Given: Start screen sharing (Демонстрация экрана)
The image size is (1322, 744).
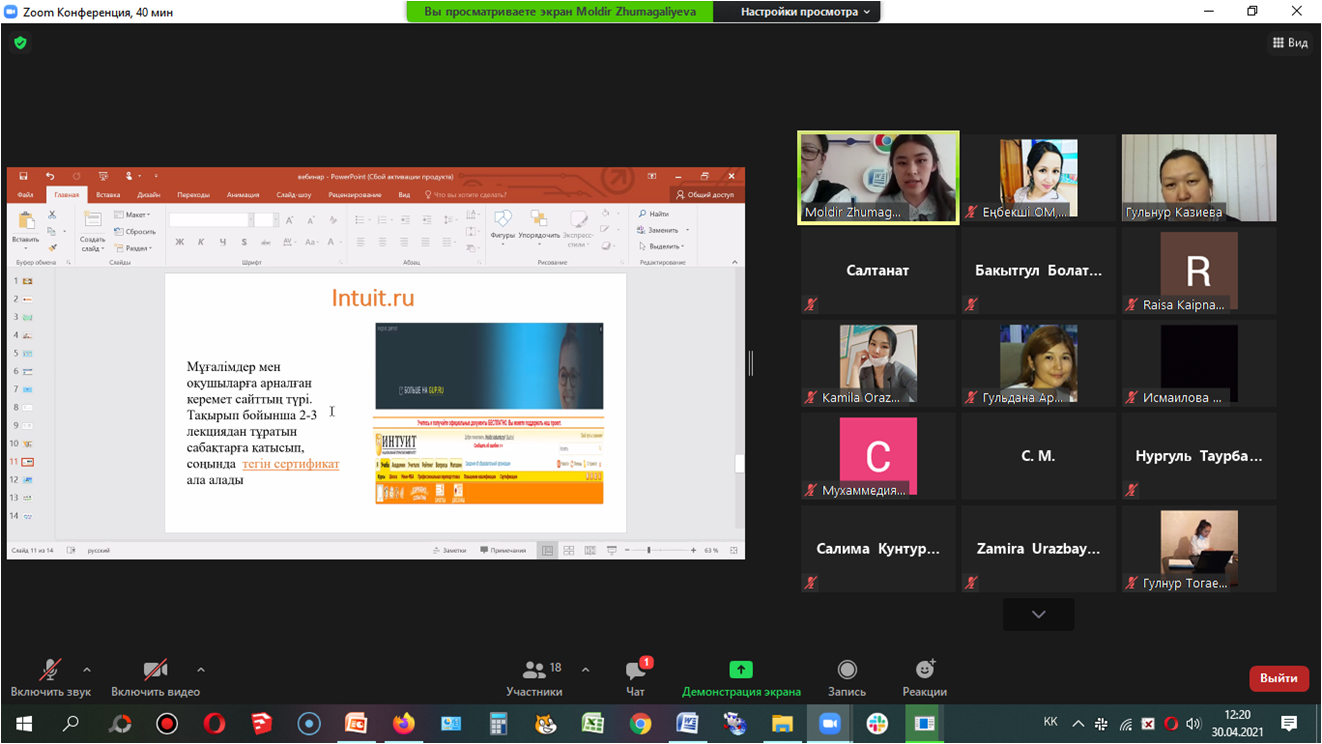Looking at the screenshot, I should coord(740,677).
